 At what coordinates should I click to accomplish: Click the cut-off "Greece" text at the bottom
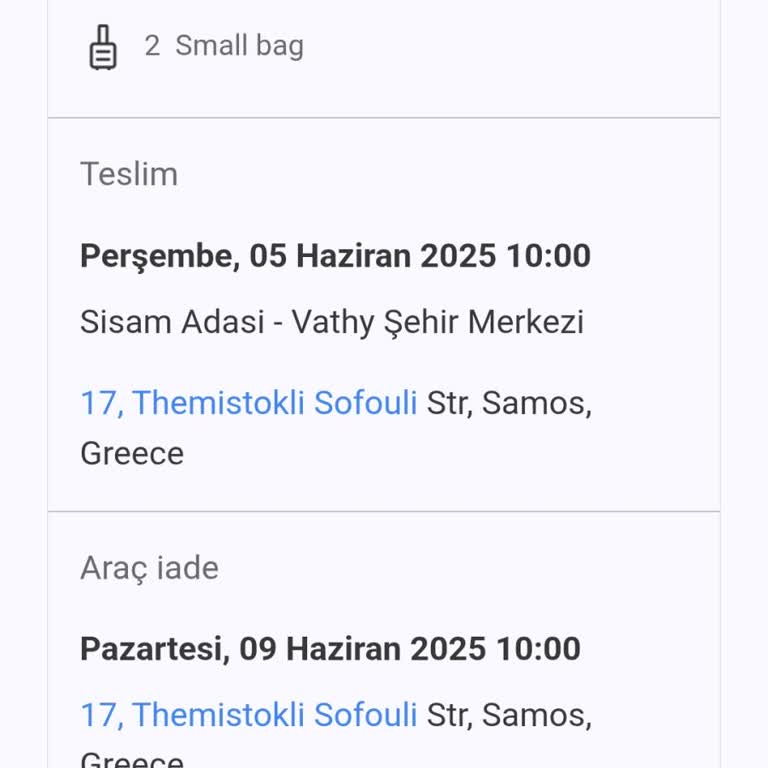(132, 761)
